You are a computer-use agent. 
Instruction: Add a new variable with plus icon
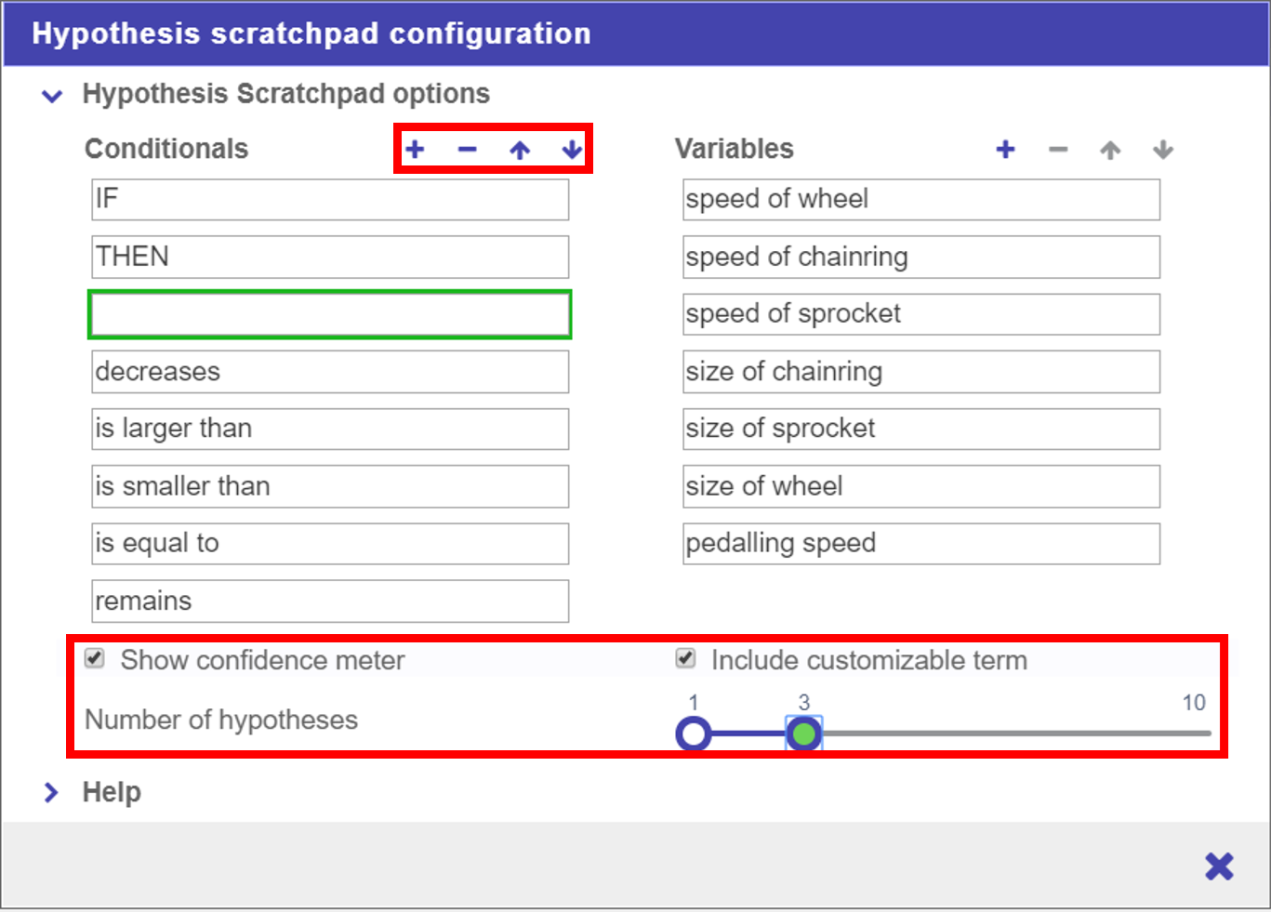coord(1006,150)
